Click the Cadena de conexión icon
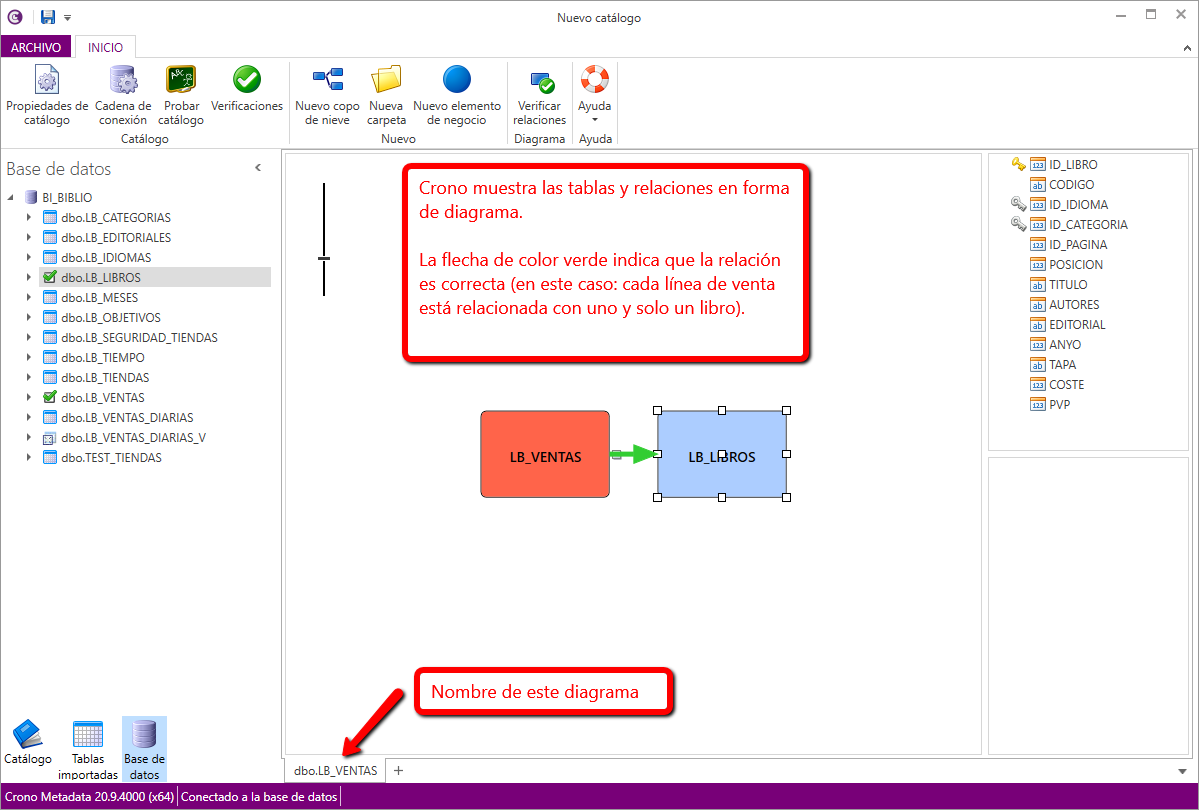 pos(123,96)
